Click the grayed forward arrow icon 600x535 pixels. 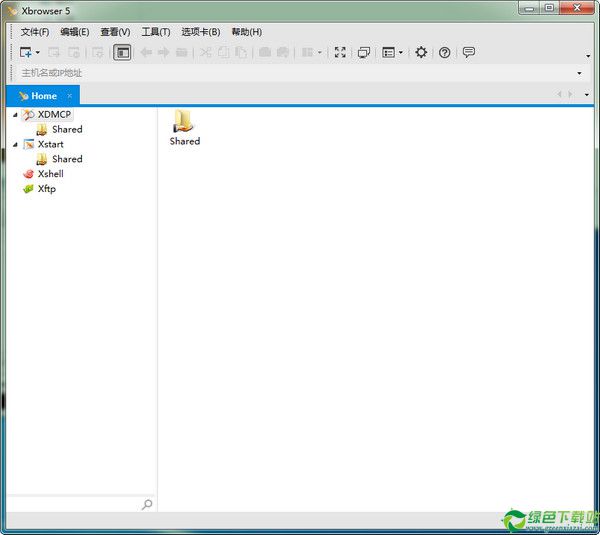coord(164,52)
